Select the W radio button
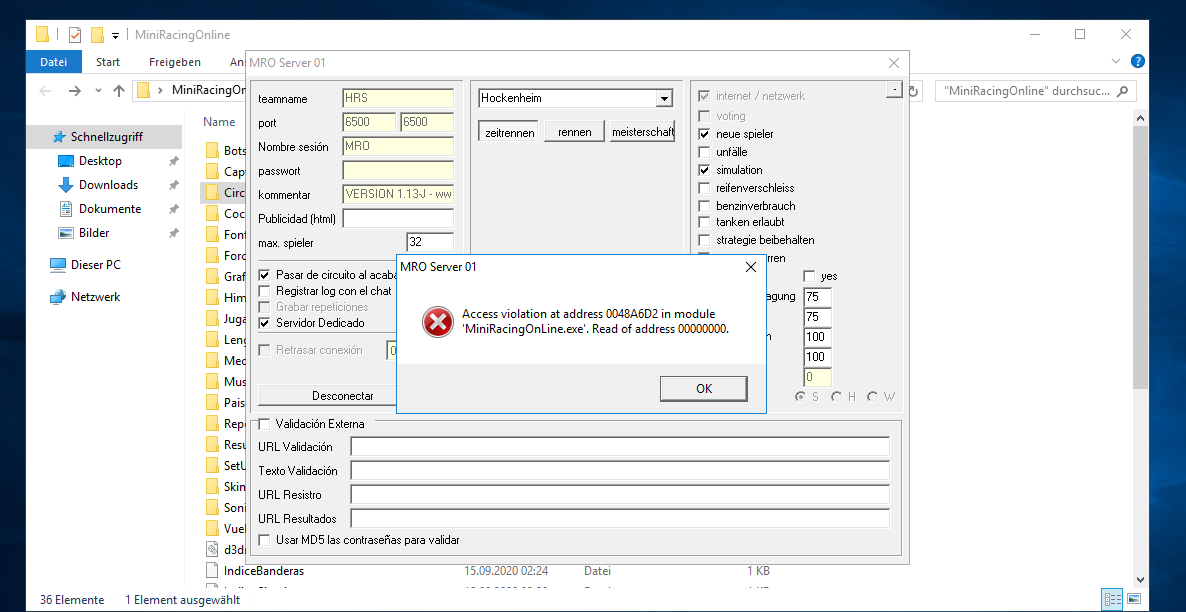Viewport: 1186px width, 612px height. 873,397
